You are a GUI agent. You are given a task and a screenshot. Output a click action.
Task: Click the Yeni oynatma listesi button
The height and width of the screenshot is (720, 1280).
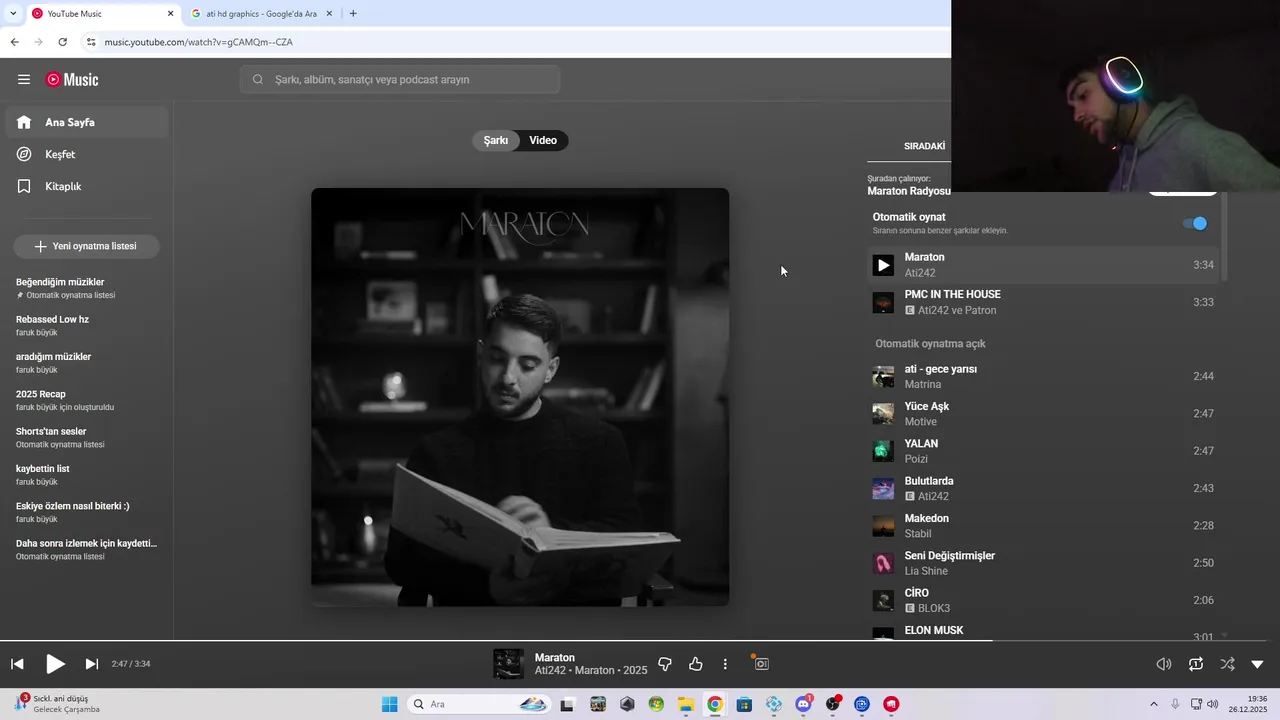(86, 246)
